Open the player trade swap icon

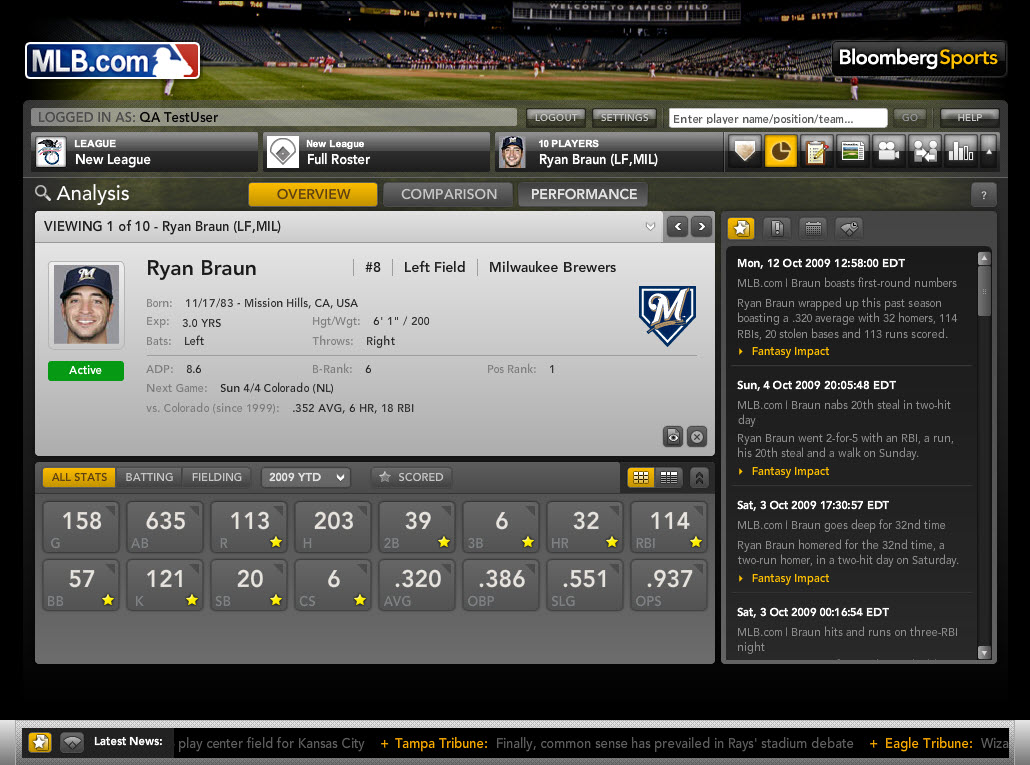(925, 152)
